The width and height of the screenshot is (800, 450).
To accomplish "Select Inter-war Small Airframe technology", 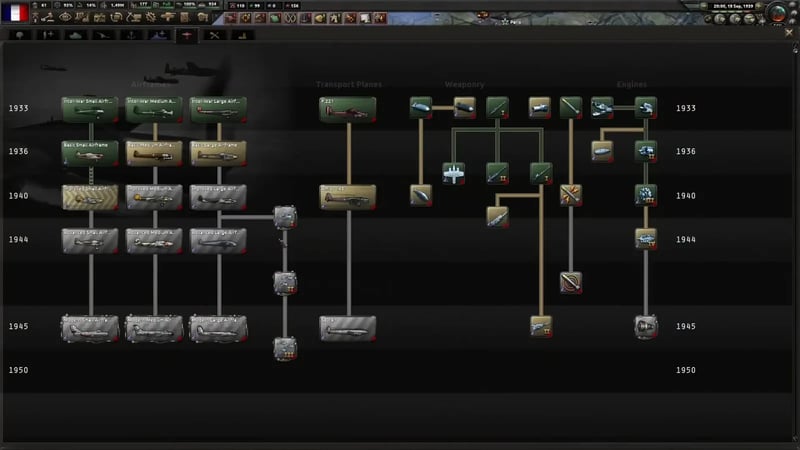I will tap(90, 109).
